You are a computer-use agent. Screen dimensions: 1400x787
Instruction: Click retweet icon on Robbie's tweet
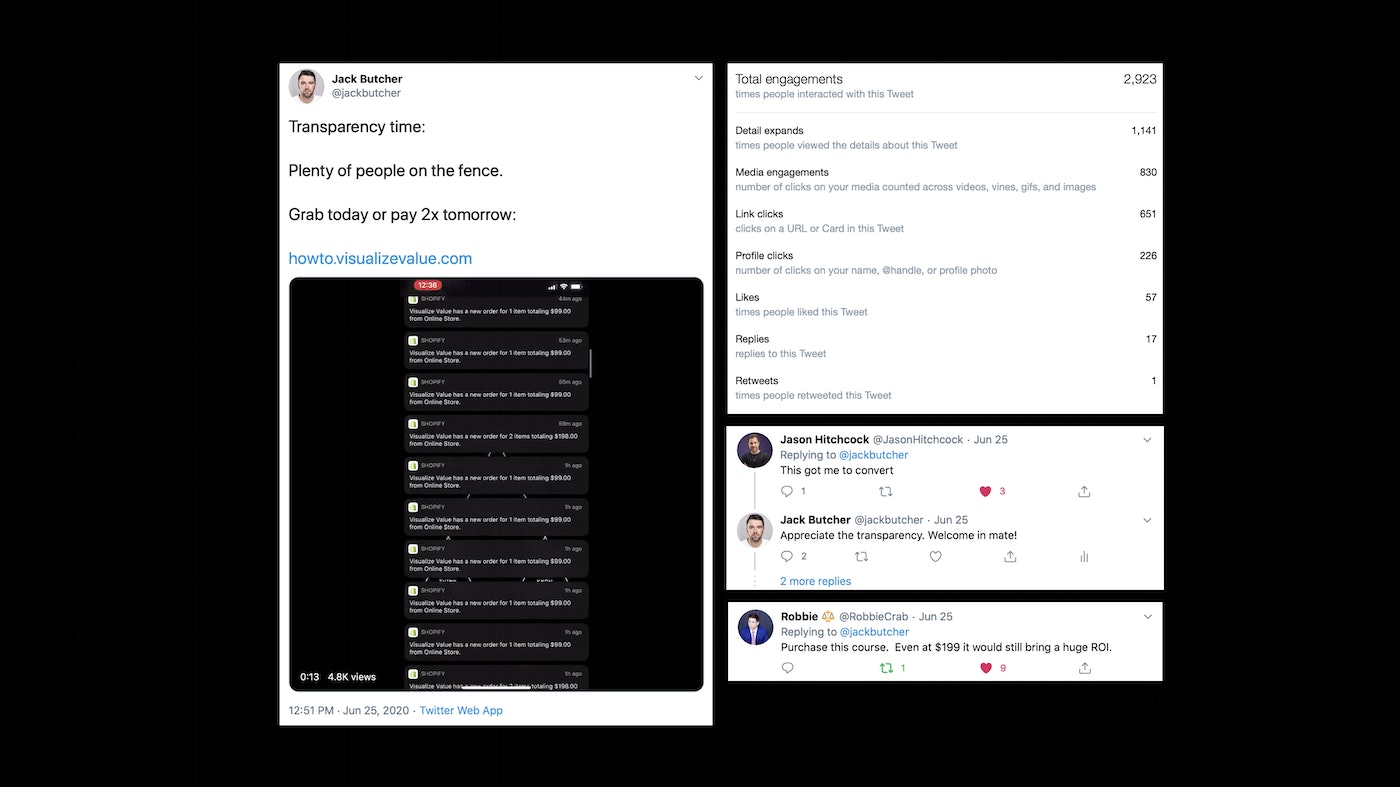(886, 668)
